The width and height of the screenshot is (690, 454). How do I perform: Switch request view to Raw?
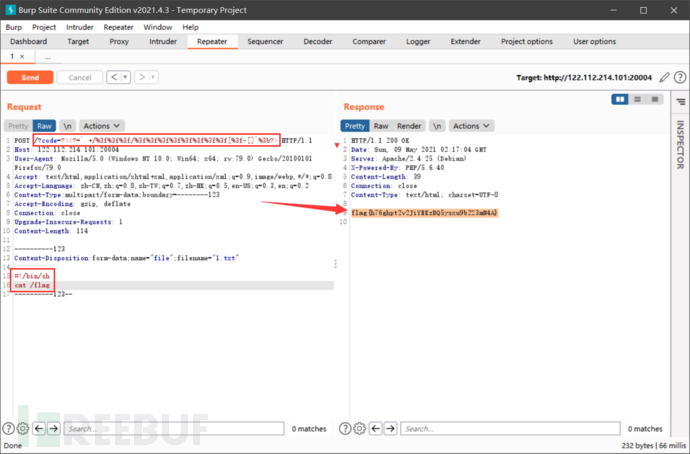click(44, 126)
